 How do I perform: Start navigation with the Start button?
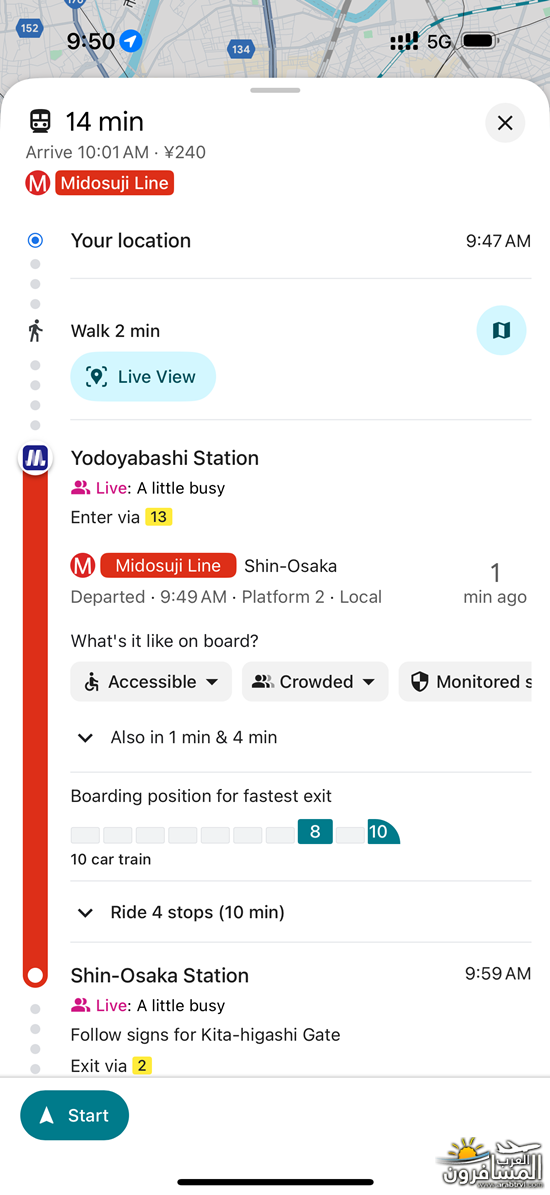click(75, 1115)
